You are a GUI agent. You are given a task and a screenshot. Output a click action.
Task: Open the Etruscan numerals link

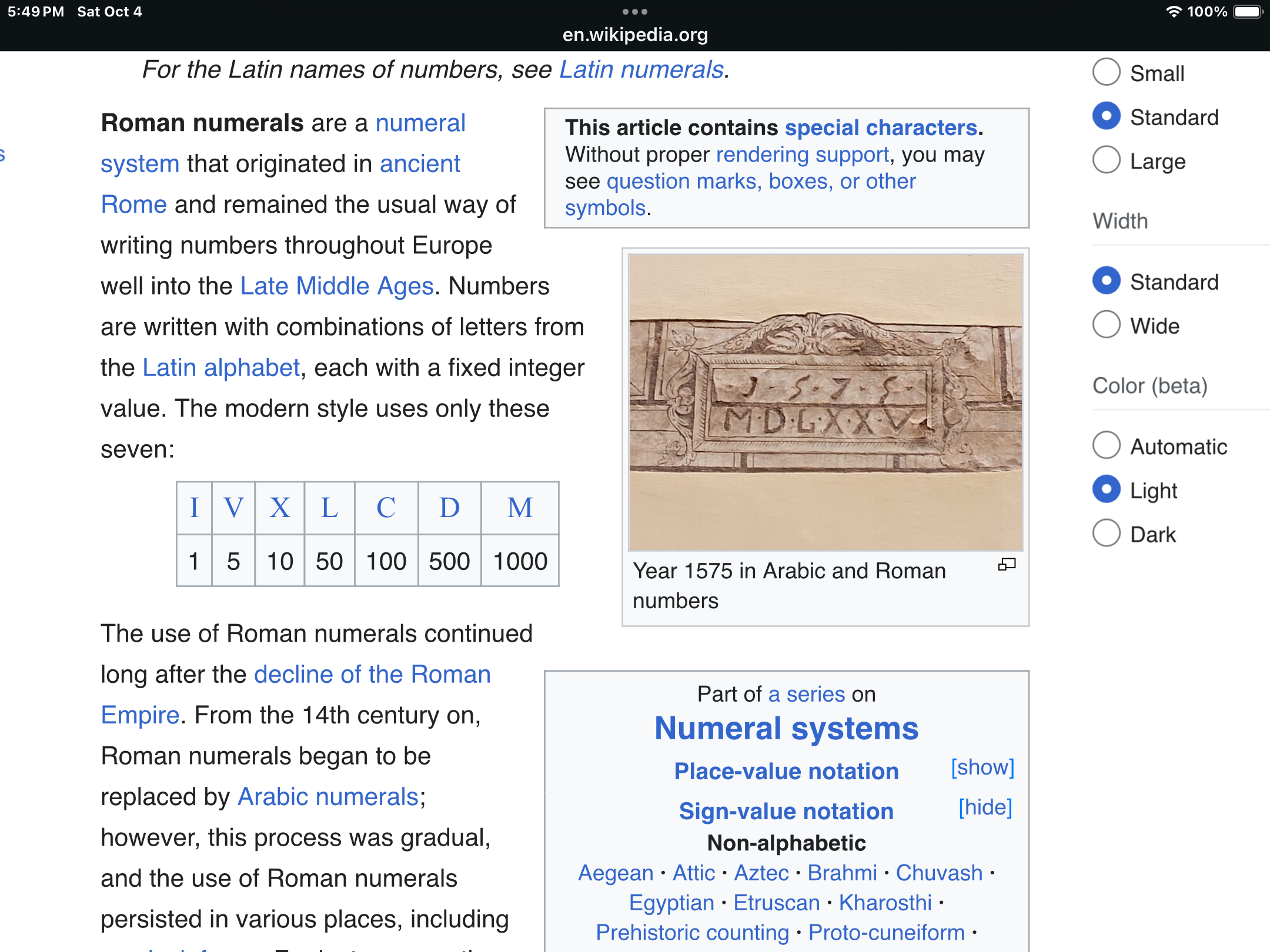coord(776,903)
